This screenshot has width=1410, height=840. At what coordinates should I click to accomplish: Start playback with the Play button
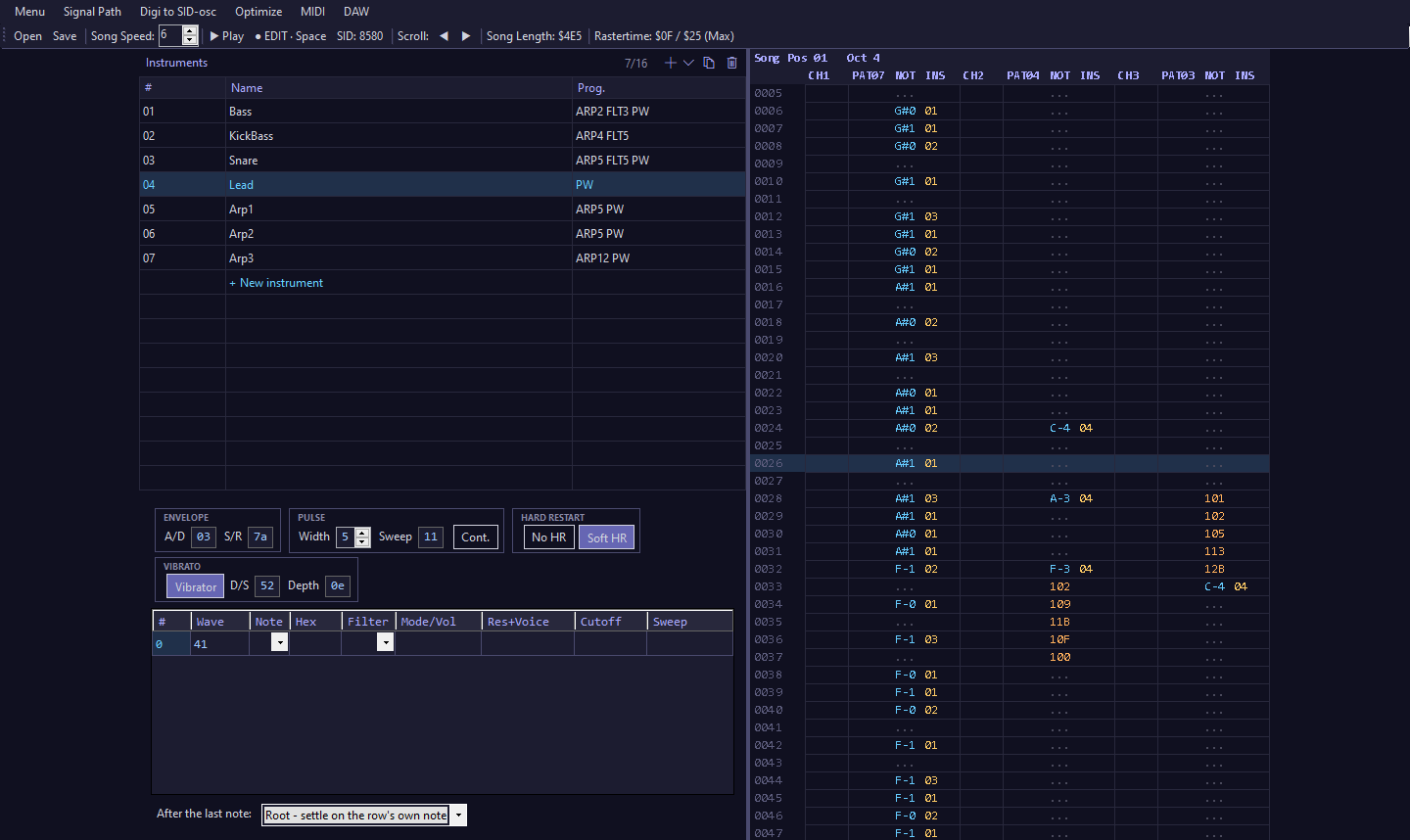pos(227,36)
